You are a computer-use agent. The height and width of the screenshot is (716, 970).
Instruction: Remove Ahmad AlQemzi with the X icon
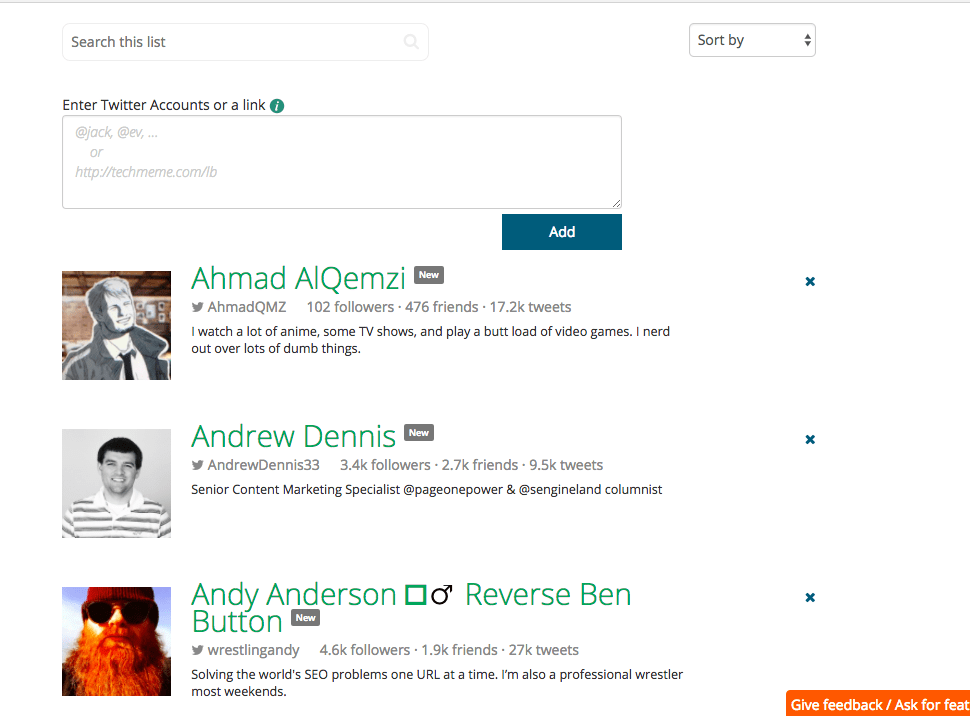tap(810, 282)
